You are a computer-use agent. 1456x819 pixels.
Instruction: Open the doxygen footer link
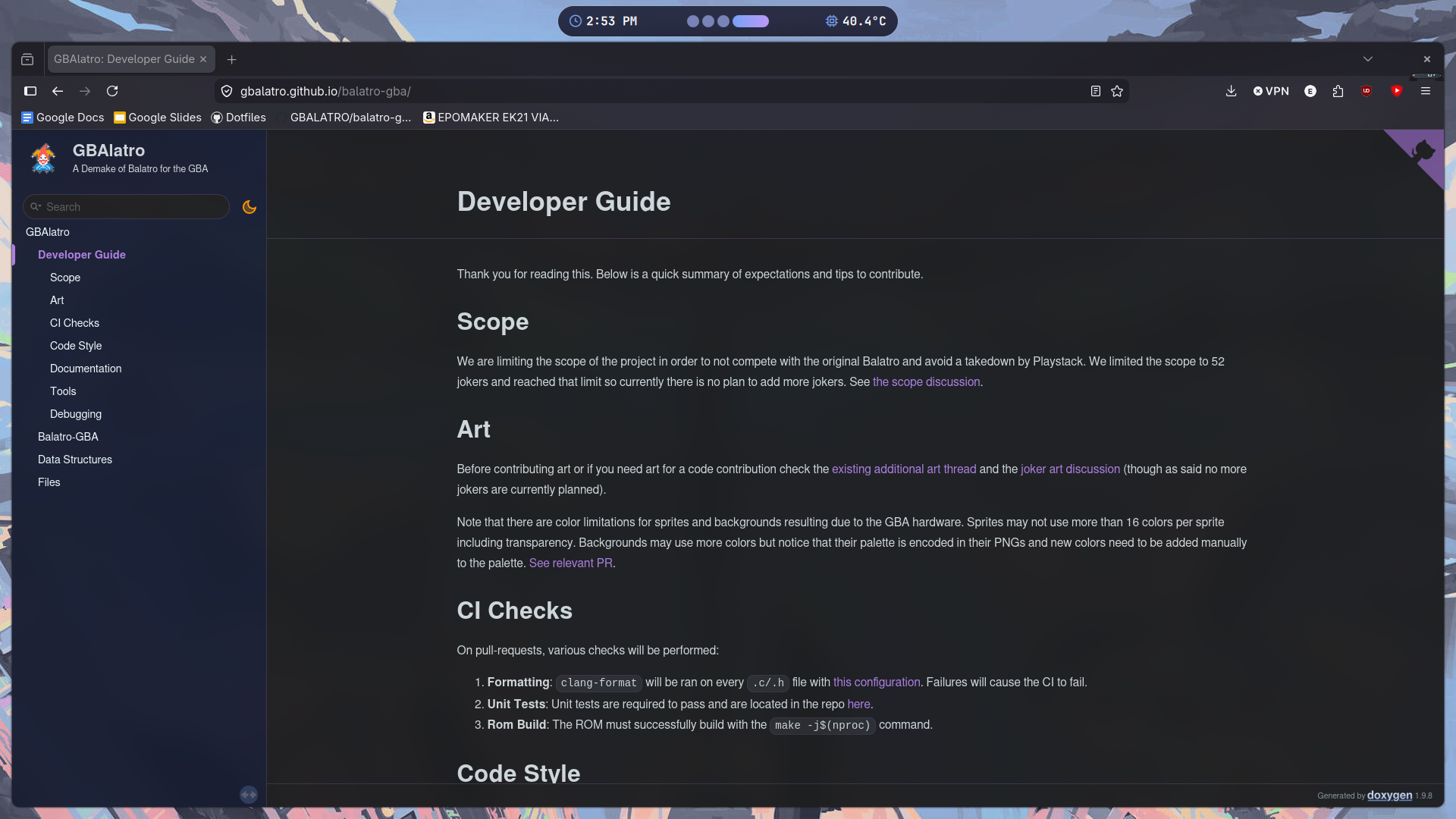click(x=1389, y=795)
